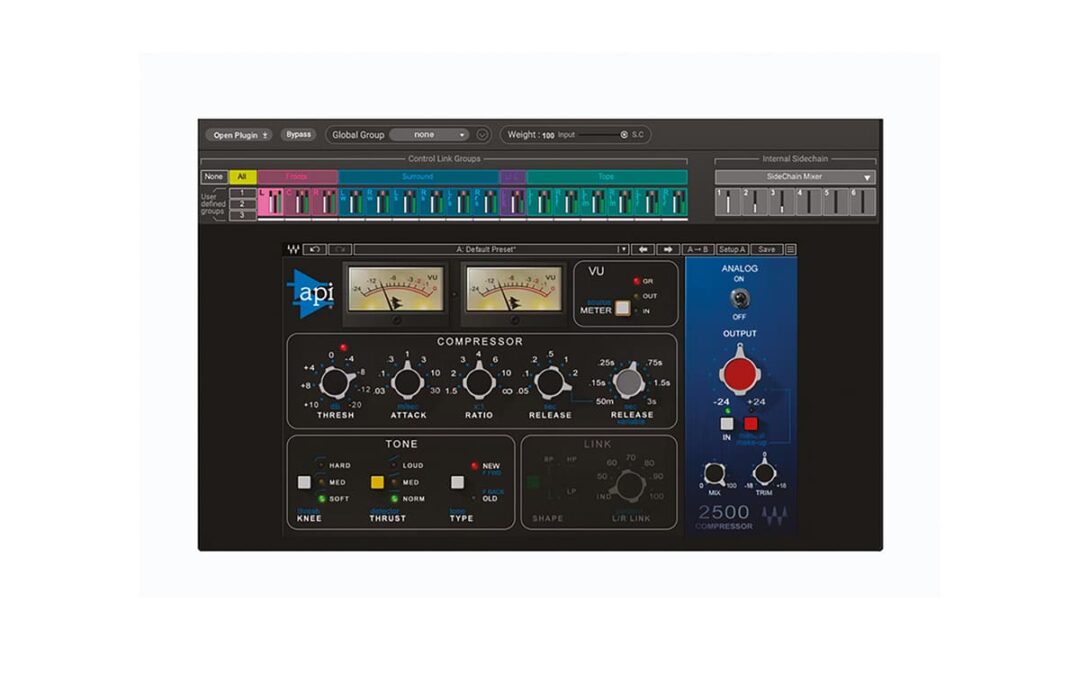Adjust the MIX knob
Image resolution: width=1080 pixels, height=675 pixels.
coord(714,474)
